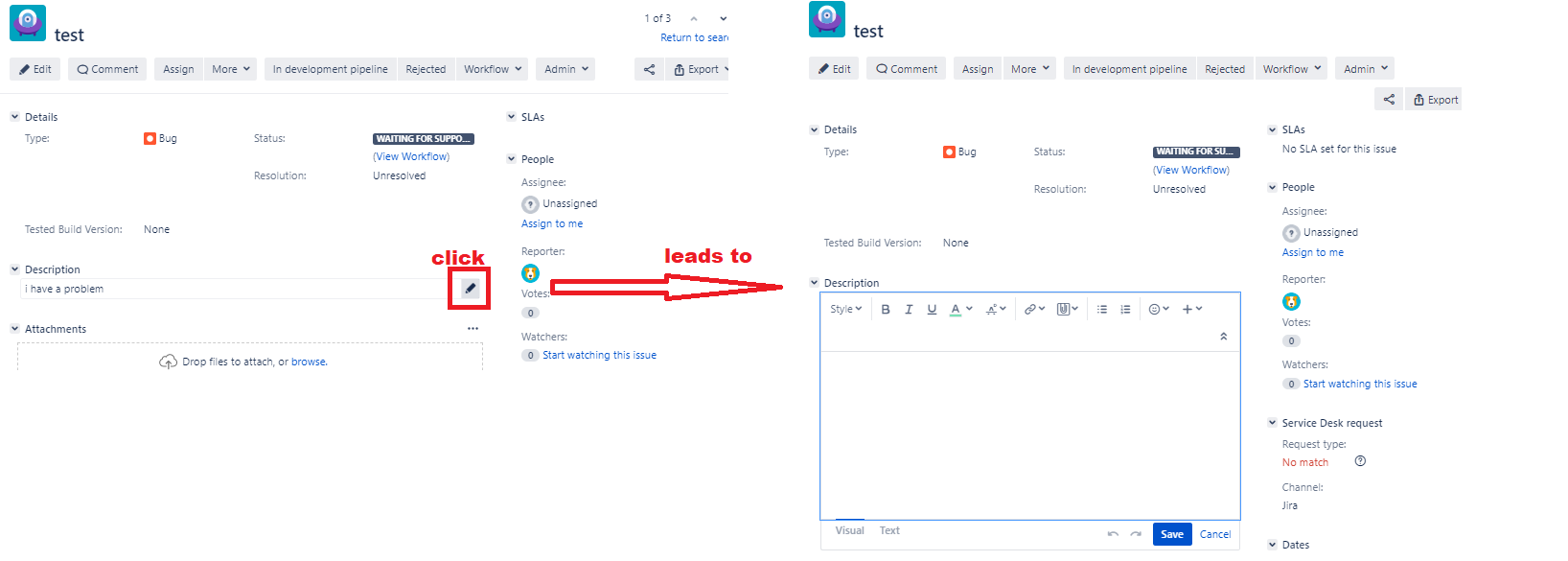Viewport: 1568px width, 561px height.
Task: Click the 'i have a problem' description text
Action: (x=64, y=289)
